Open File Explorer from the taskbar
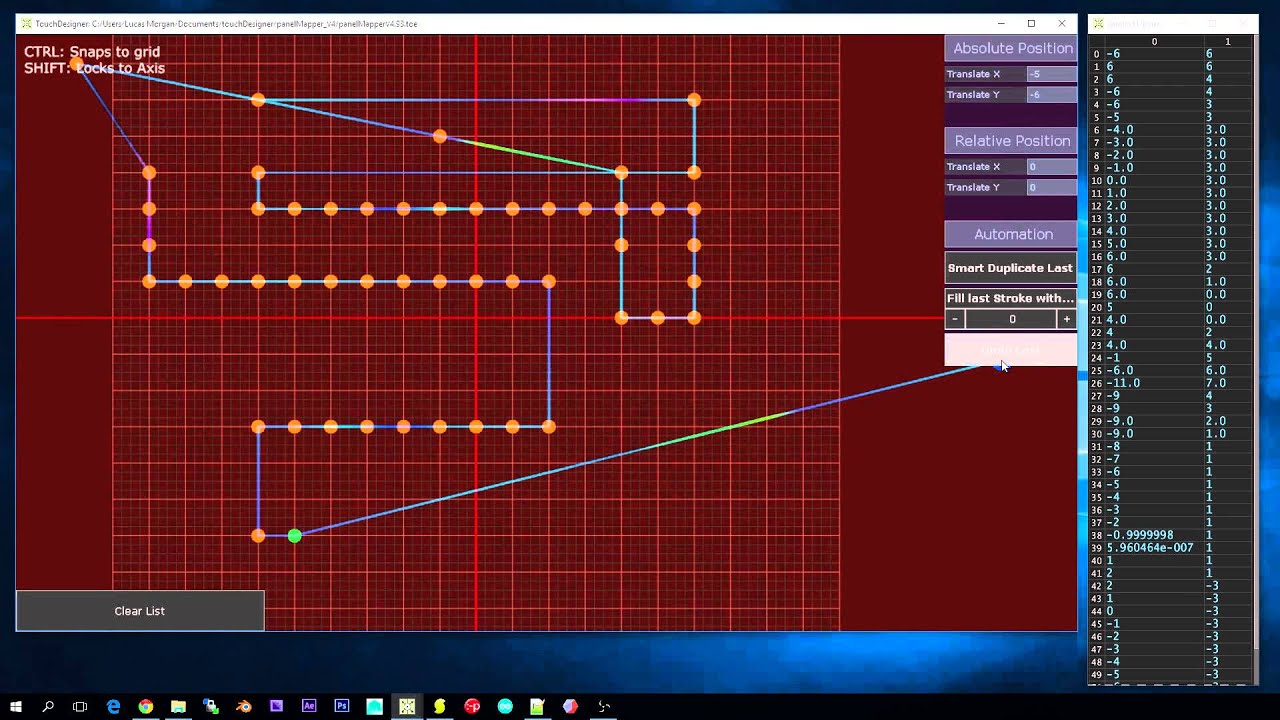Screen dimensions: 1280x720 178,706
